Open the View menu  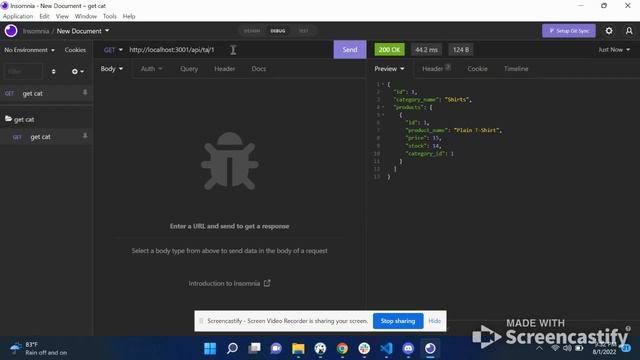(62, 16)
